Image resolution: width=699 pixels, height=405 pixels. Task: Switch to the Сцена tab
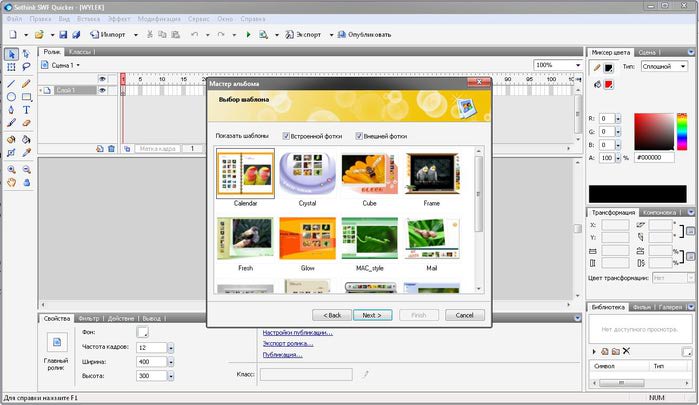[x=647, y=52]
